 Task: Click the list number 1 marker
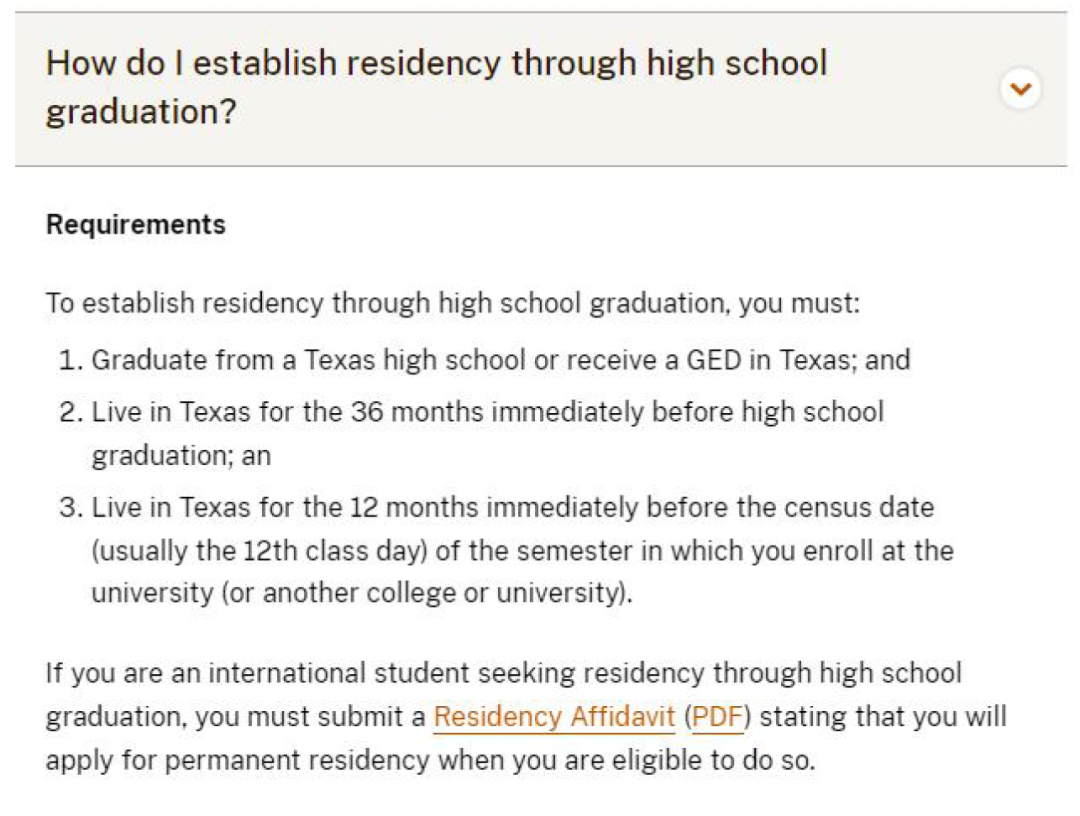[71, 360]
